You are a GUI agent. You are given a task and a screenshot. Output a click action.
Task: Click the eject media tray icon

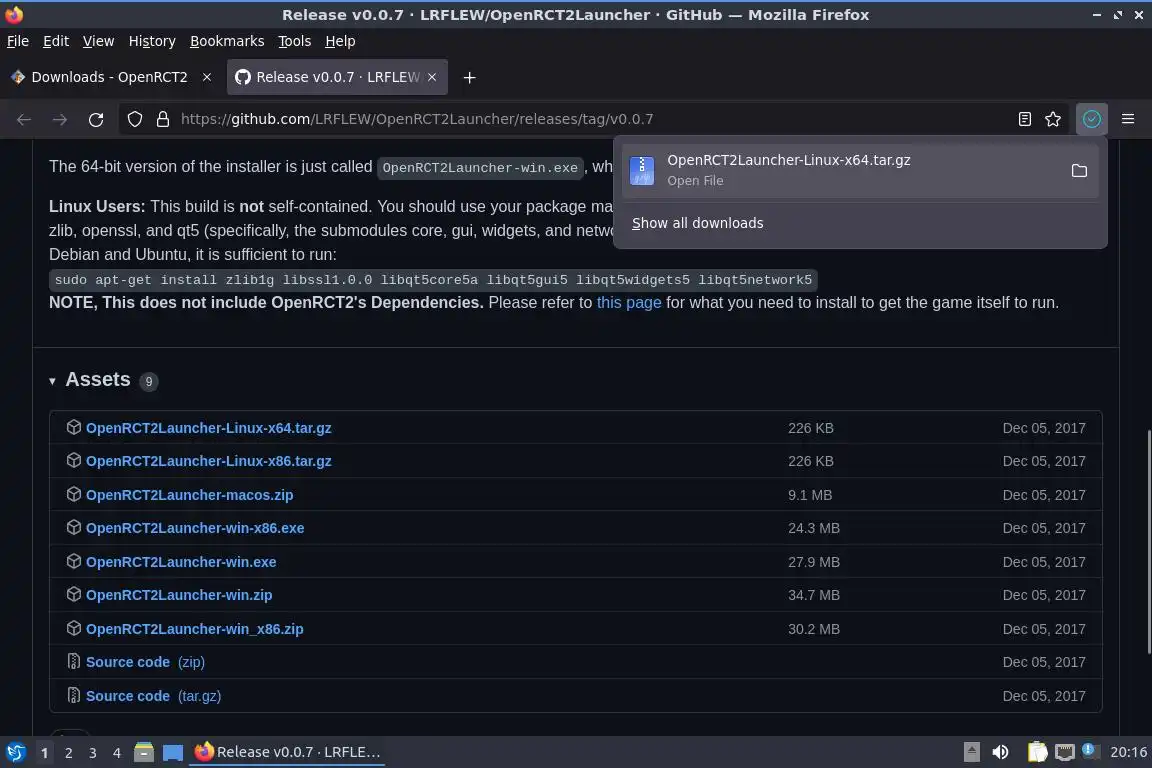point(971,752)
